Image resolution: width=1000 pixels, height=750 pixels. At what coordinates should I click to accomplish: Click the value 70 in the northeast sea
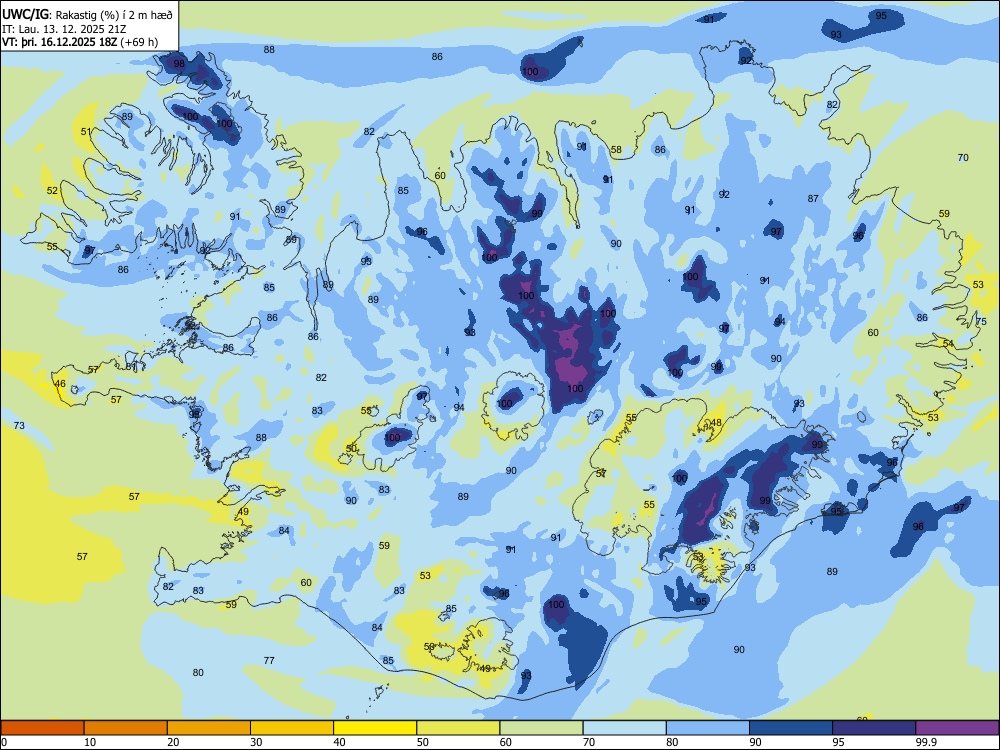point(963,158)
